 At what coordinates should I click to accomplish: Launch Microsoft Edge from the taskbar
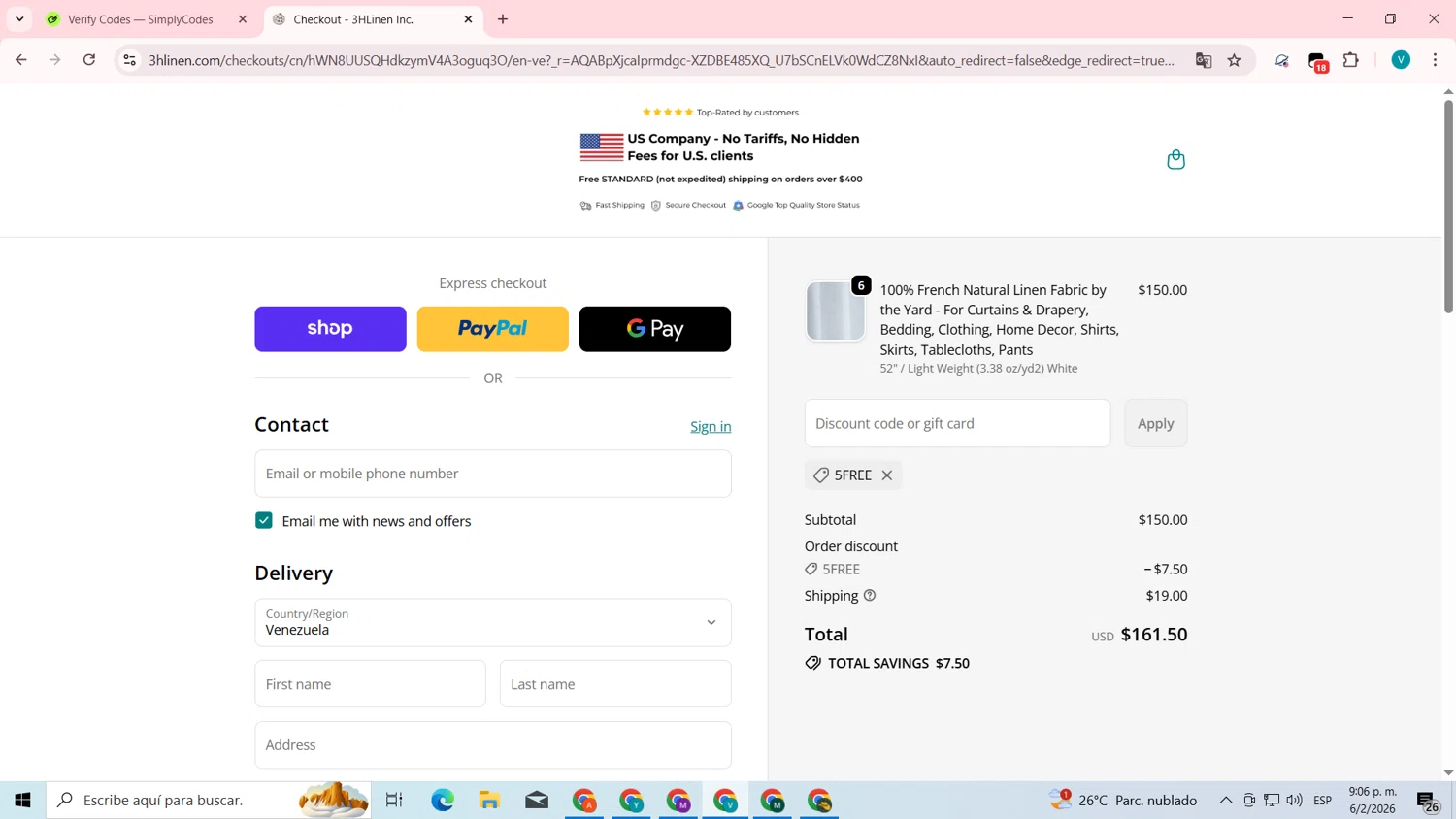point(443,801)
